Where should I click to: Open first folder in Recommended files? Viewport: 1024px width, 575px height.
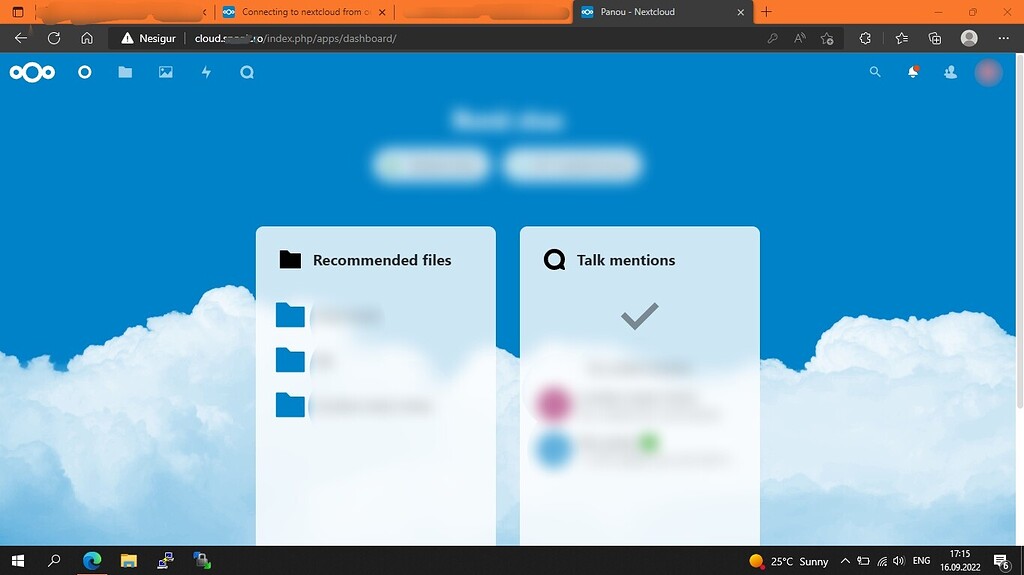click(x=290, y=316)
